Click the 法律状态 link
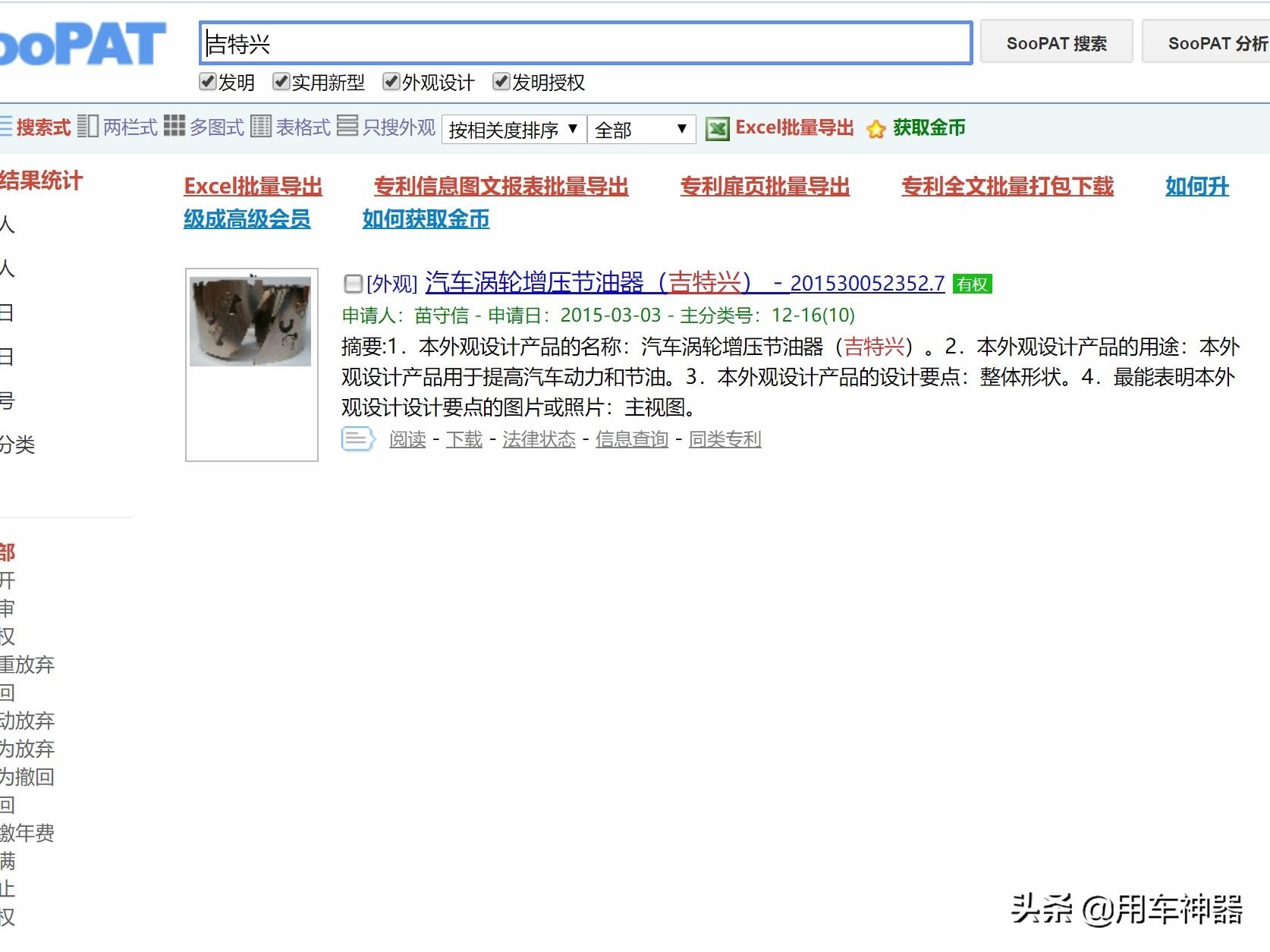This screenshot has height=952, width=1270. (539, 439)
